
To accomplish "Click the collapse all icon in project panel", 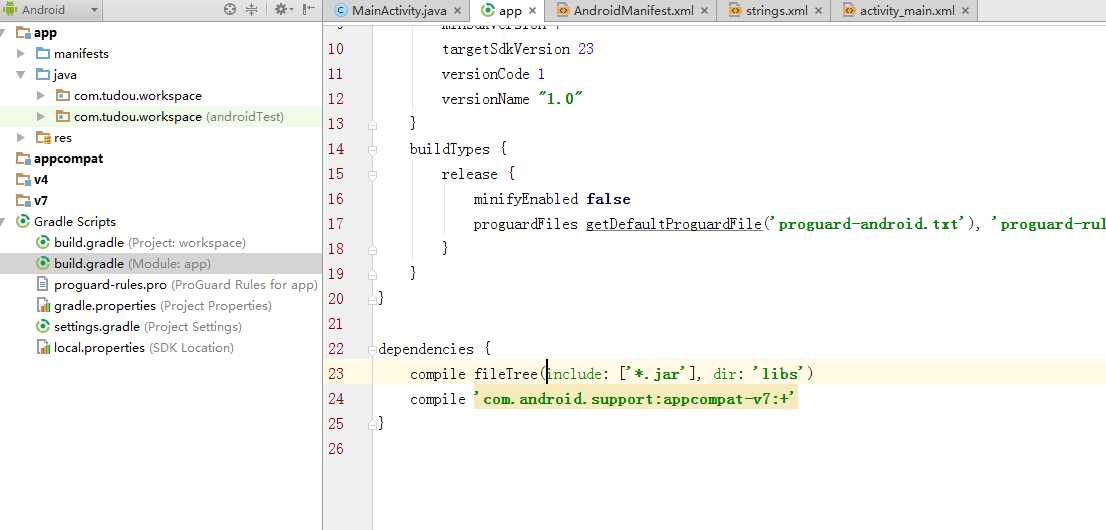I will tap(251, 10).
